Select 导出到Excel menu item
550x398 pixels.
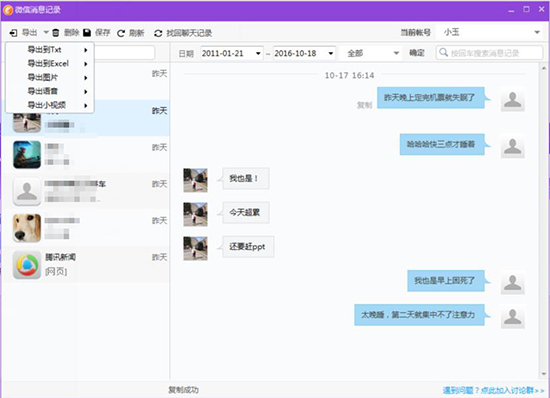50,64
